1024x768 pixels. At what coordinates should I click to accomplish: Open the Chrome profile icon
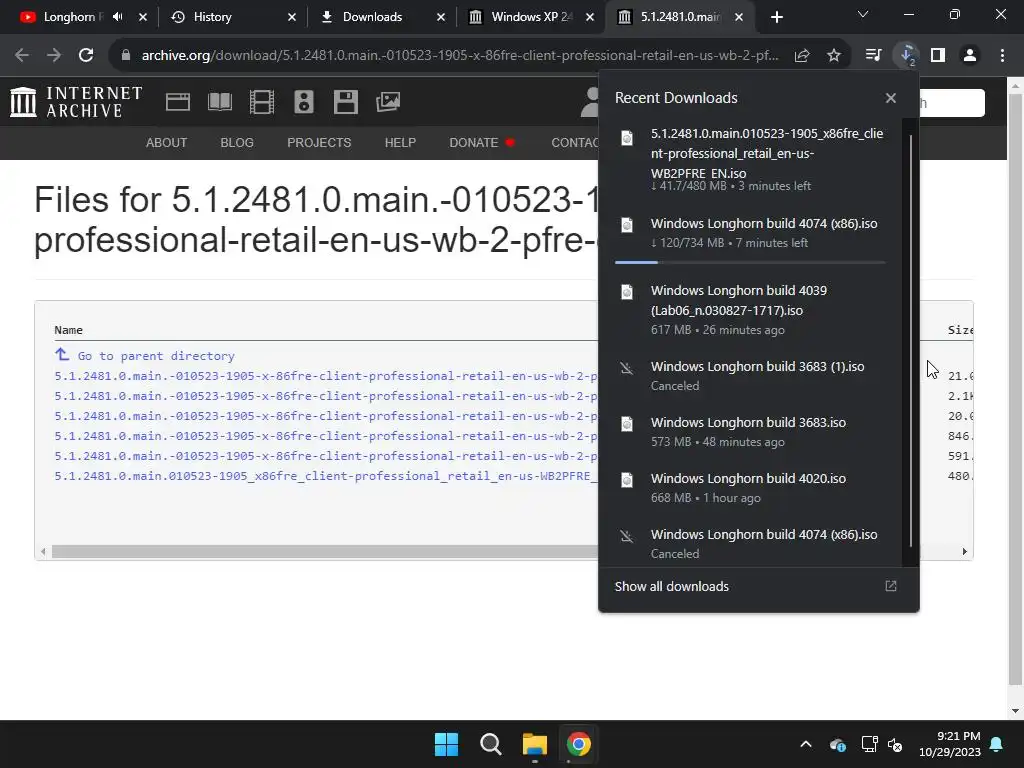click(x=970, y=56)
